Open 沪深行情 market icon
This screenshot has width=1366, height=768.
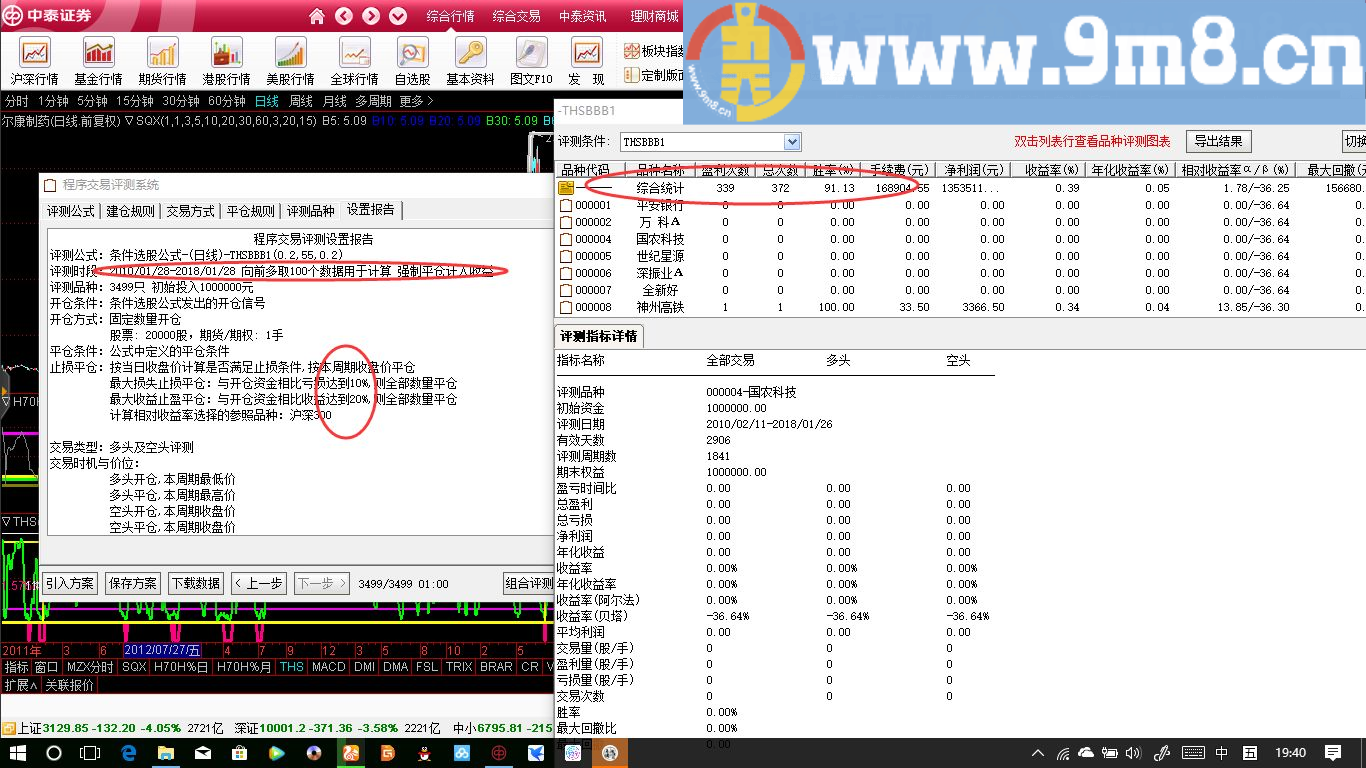point(35,61)
